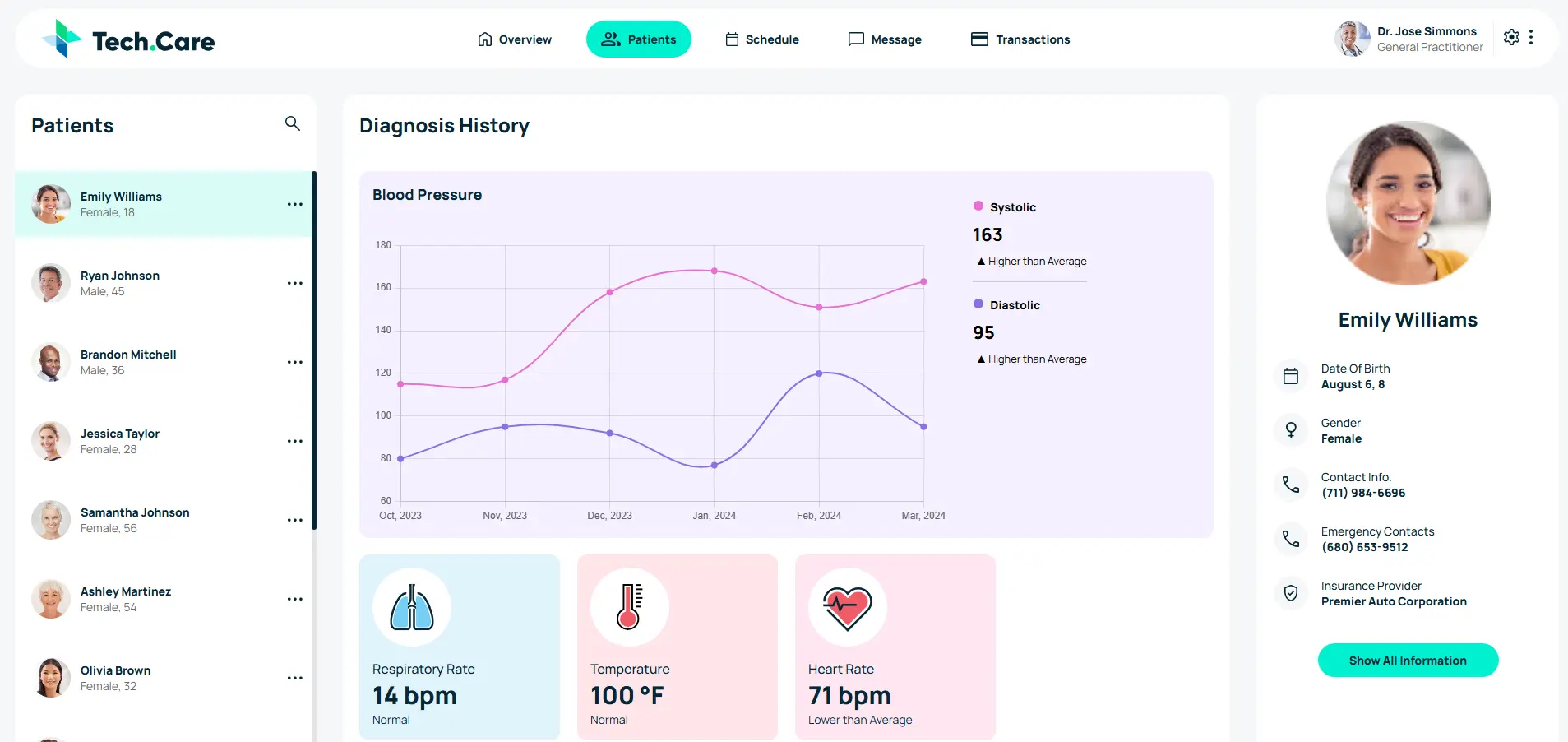This screenshot has width=1568, height=742.
Task: Click the 71 bpm heart rate value
Action: pos(849,696)
